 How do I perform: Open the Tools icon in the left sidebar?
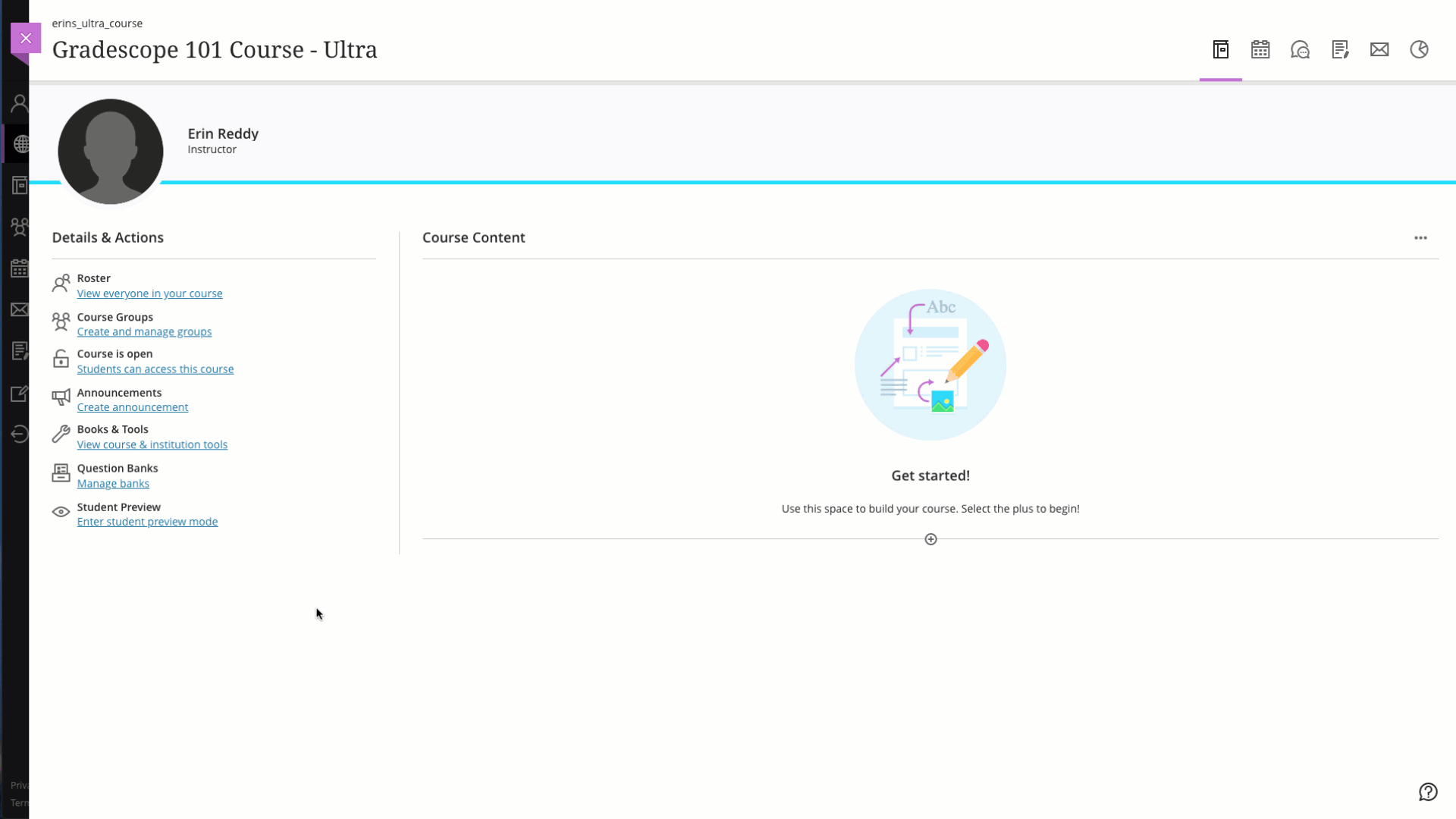click(20, 394)
